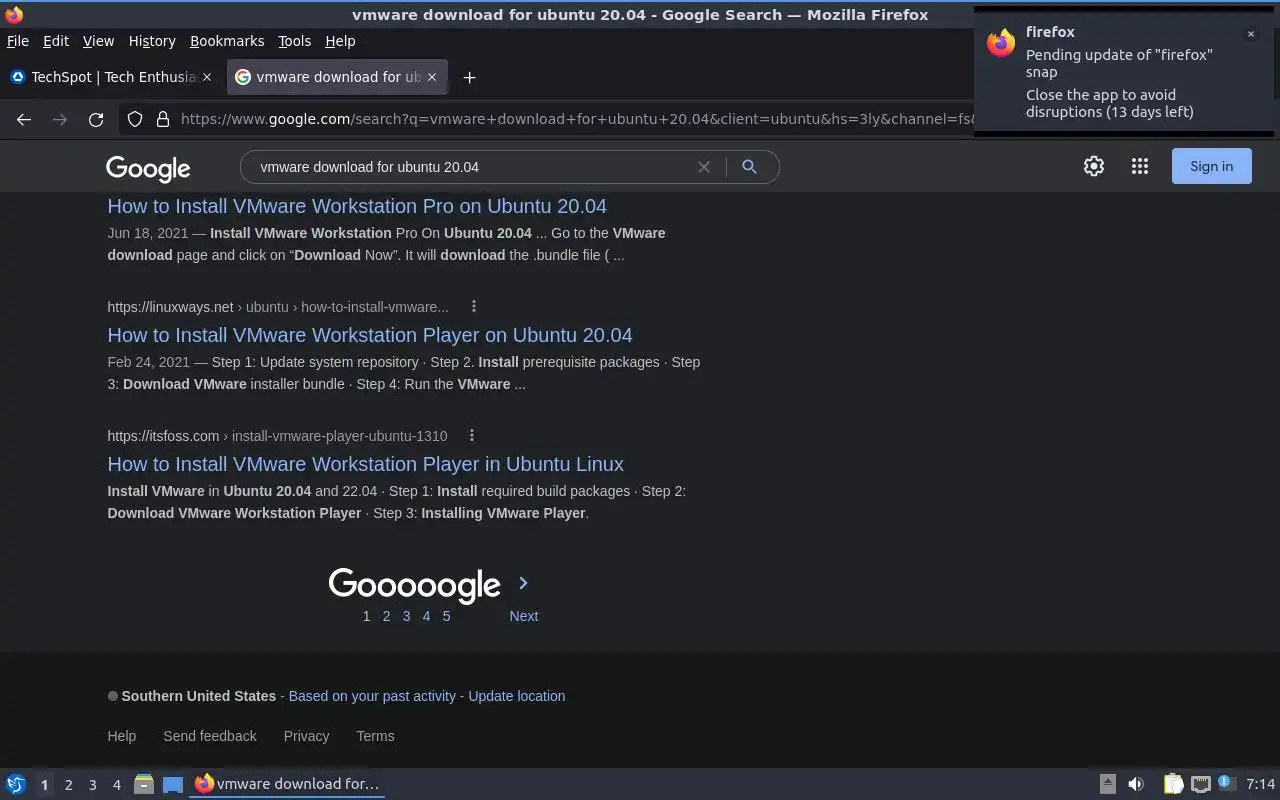Screen dimensions: 1280x800
Task: Go back with the browser back arrow
Action: [x=24, y=119]
